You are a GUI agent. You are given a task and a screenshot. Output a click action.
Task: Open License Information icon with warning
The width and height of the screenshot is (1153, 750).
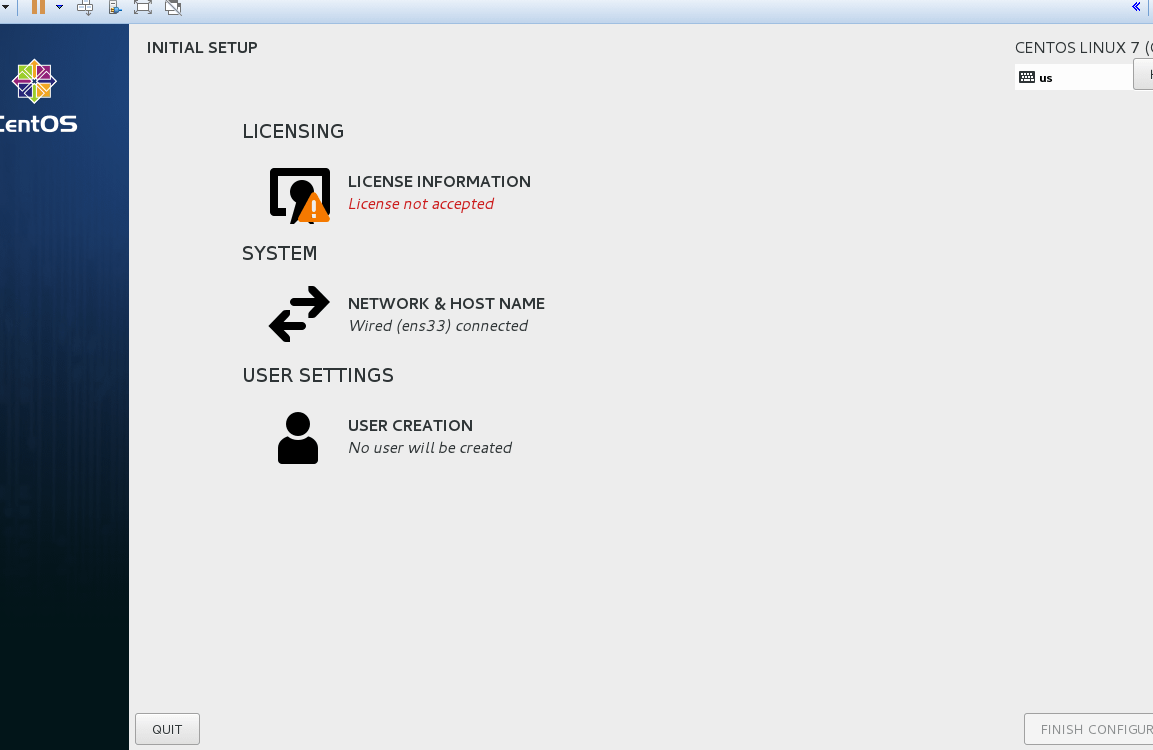tap(300, 195)
